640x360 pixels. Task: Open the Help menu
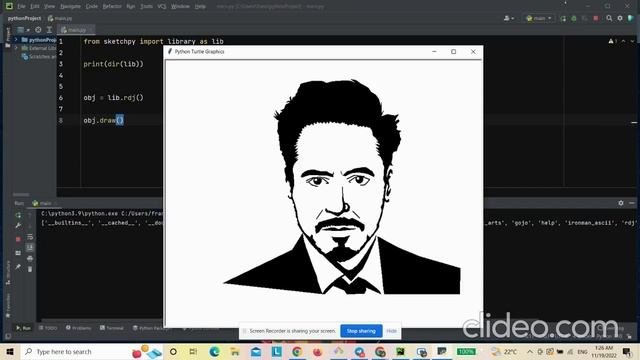[200, 6]
